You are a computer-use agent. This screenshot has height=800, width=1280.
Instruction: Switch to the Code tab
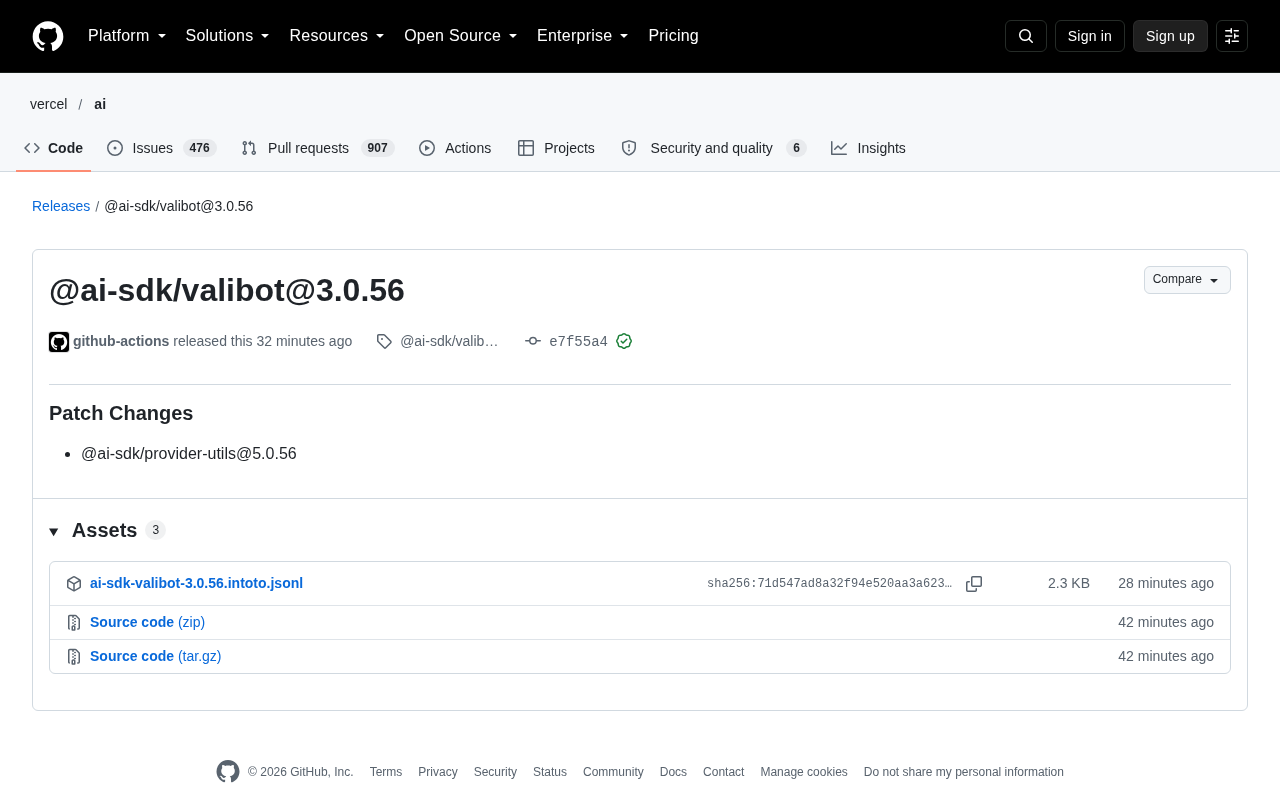pyautogui.click(x=54, y=148)
